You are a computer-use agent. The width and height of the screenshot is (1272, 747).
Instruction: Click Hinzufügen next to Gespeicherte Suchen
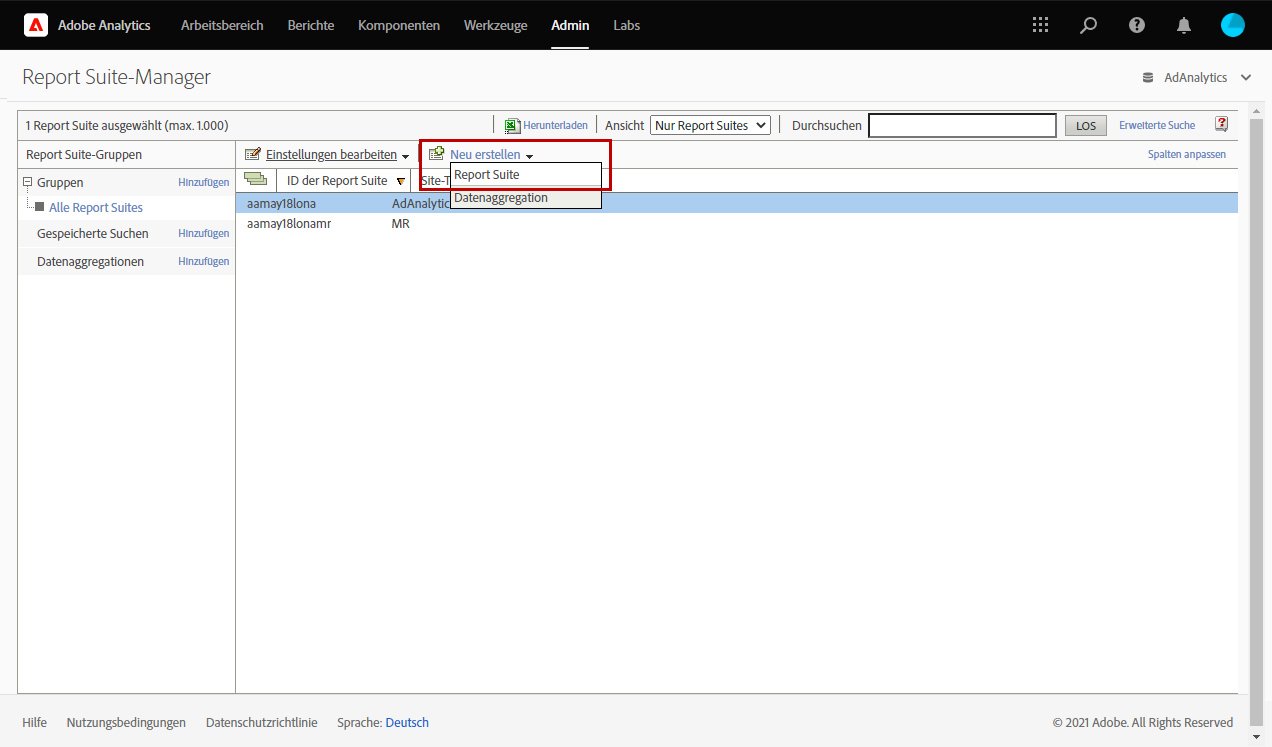pos(204,233)
